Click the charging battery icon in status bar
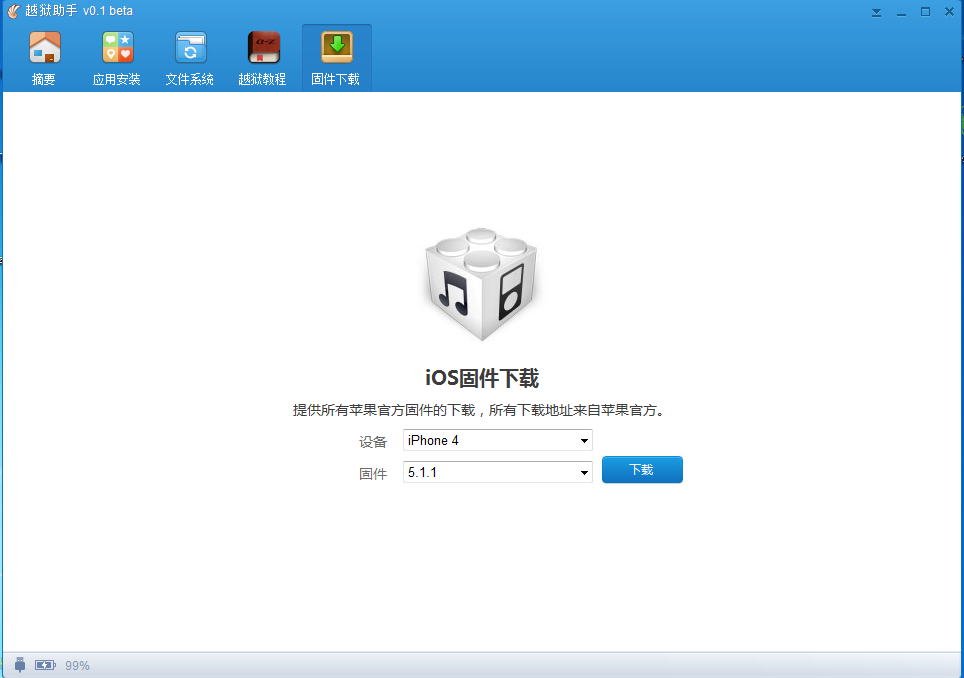Screen dimensions: 964x678 click(46, 665)
